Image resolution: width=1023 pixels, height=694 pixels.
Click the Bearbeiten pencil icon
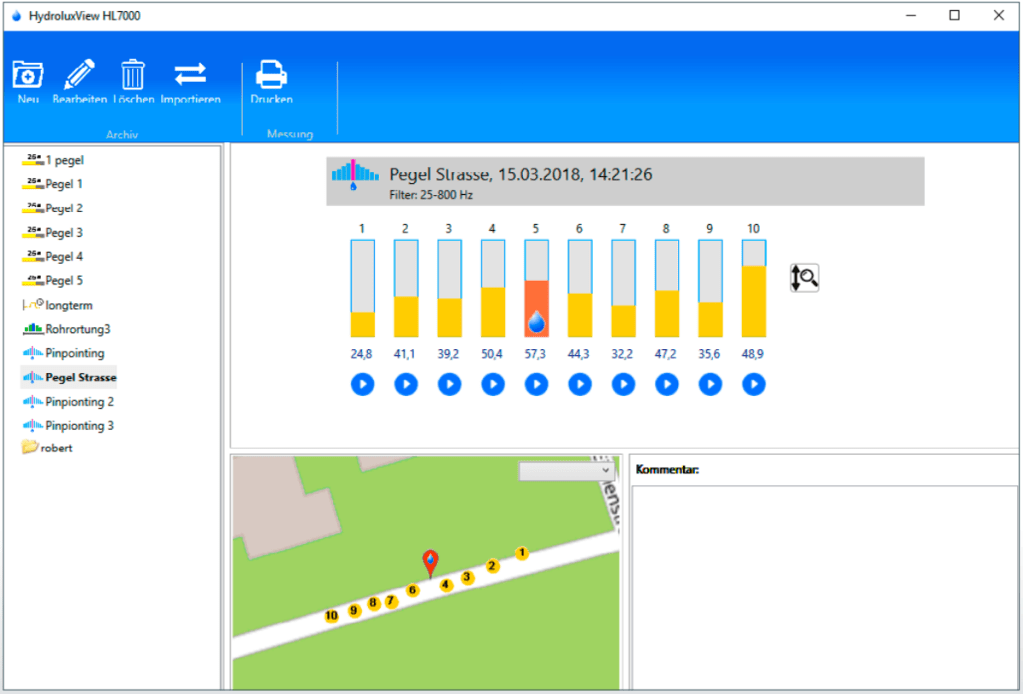pyautogui.click(x=79, y=75)
